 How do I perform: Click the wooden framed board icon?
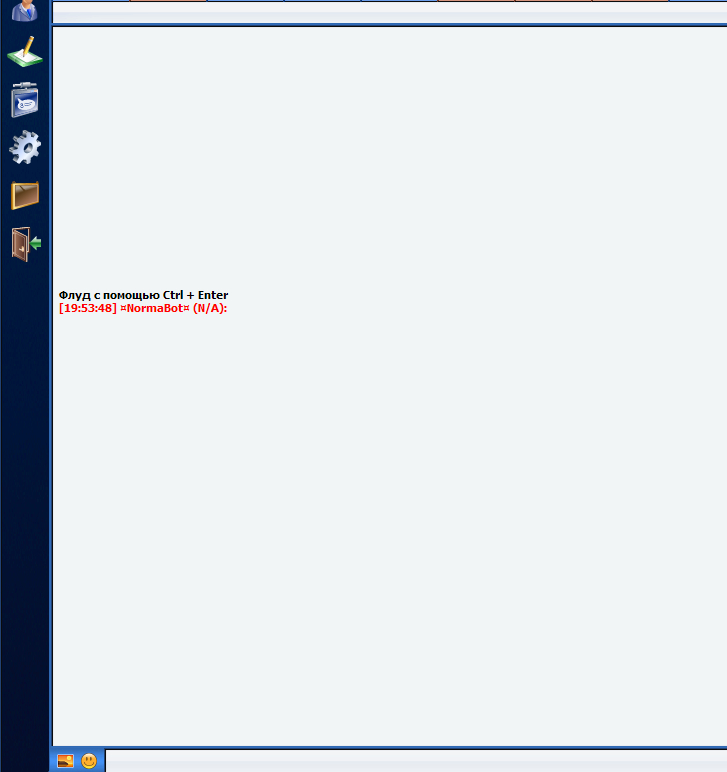(x=25, y=195)
